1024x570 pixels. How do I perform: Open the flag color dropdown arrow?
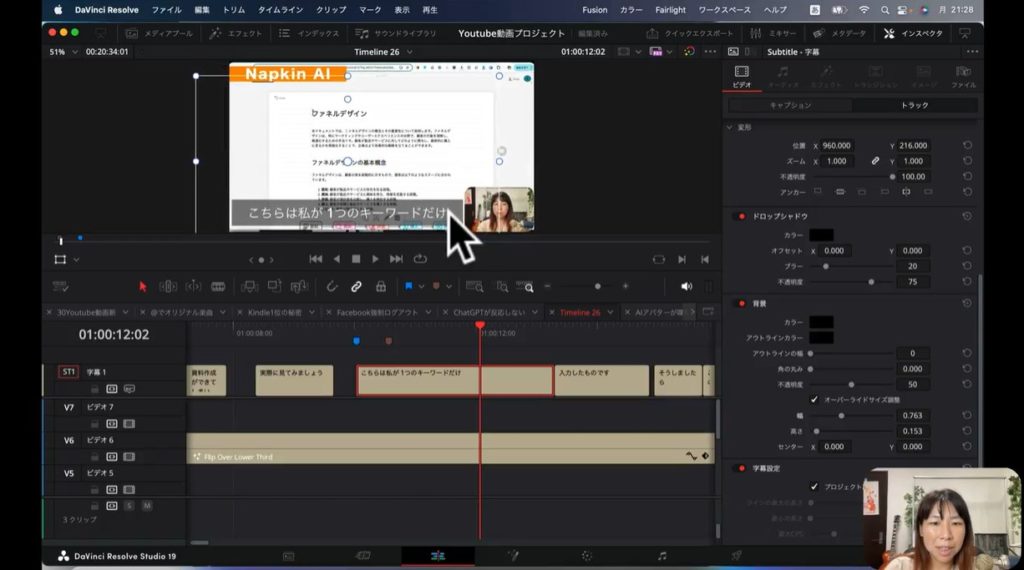click(x=420, y=287)
